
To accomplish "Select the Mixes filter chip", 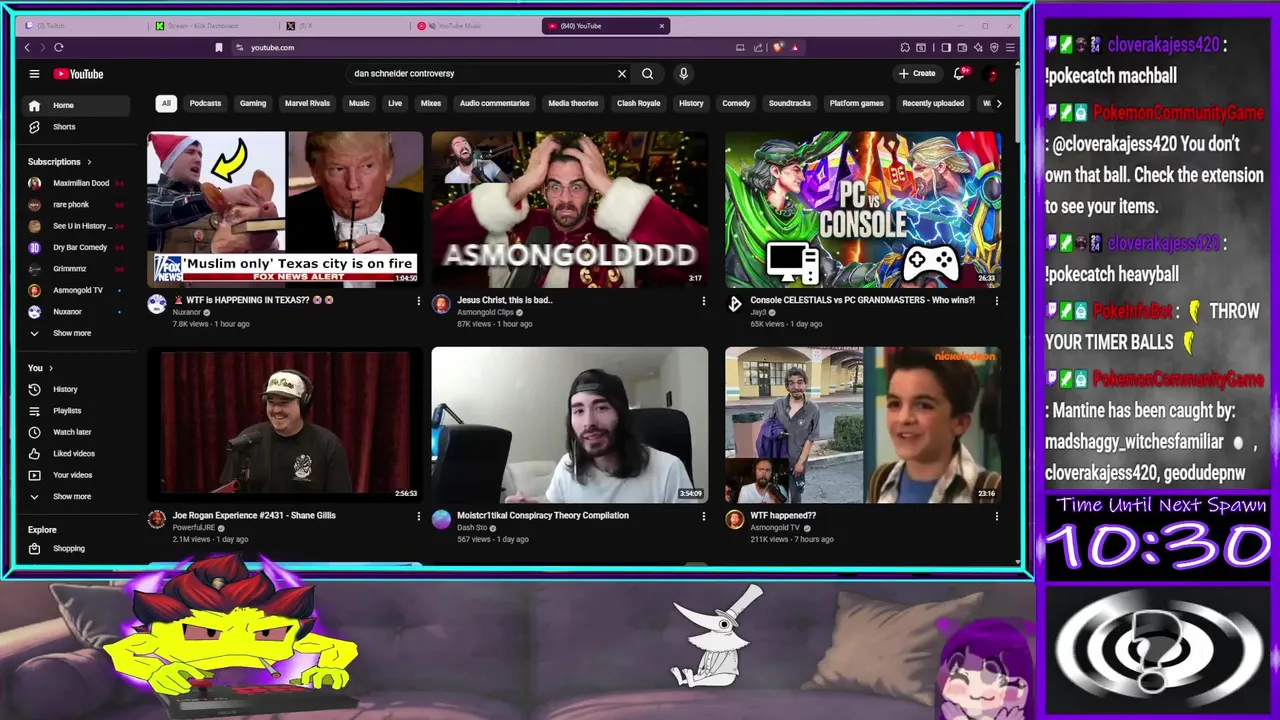I will pyautogui.click(x=431, y=103).
